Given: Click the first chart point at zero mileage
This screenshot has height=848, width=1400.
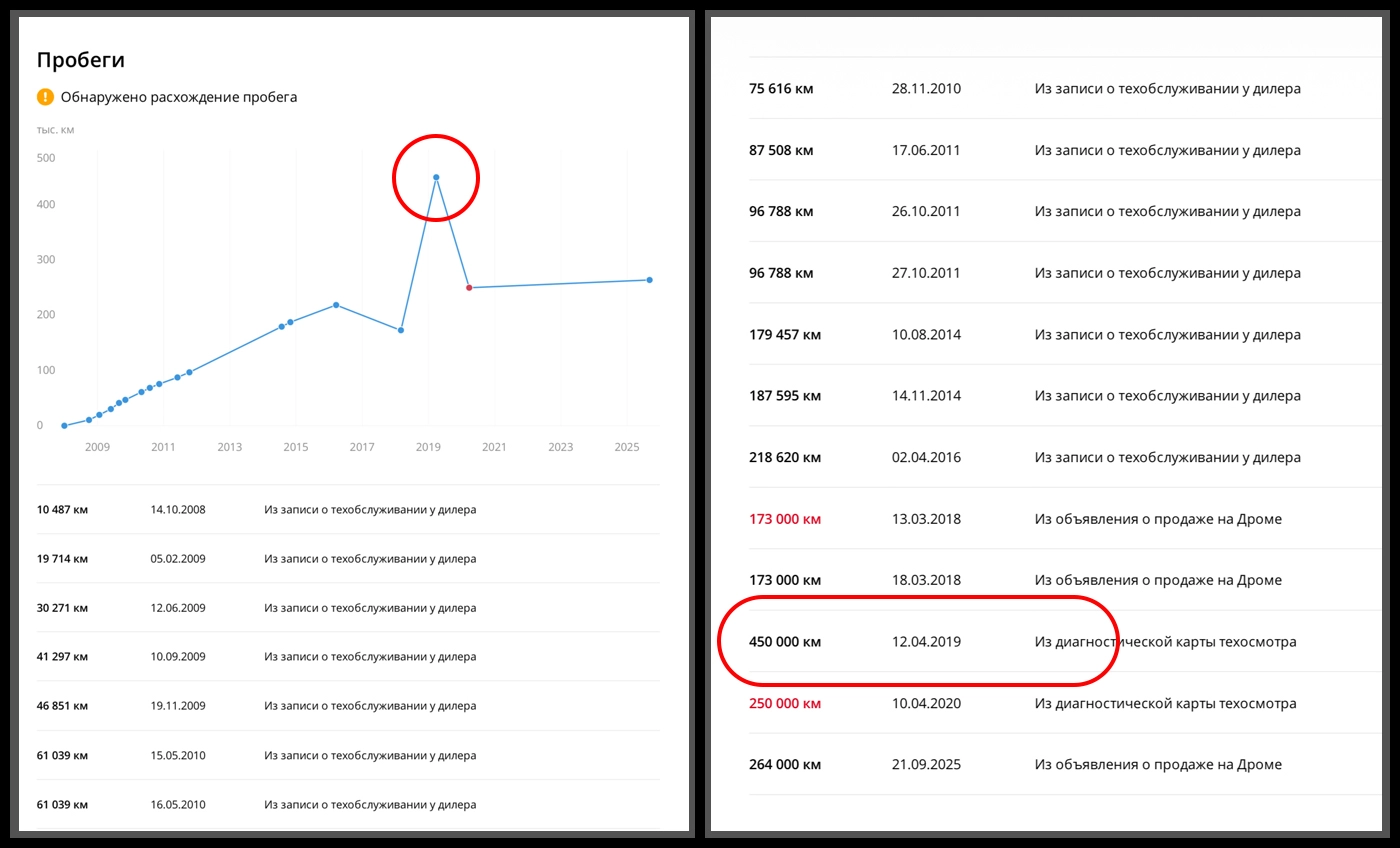Looking at the screenshot, I should (64, 425).
